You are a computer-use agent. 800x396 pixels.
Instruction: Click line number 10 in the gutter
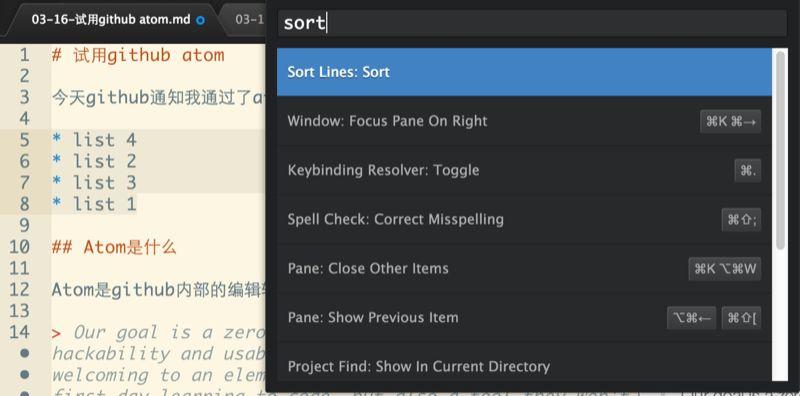tap(19, 247)
